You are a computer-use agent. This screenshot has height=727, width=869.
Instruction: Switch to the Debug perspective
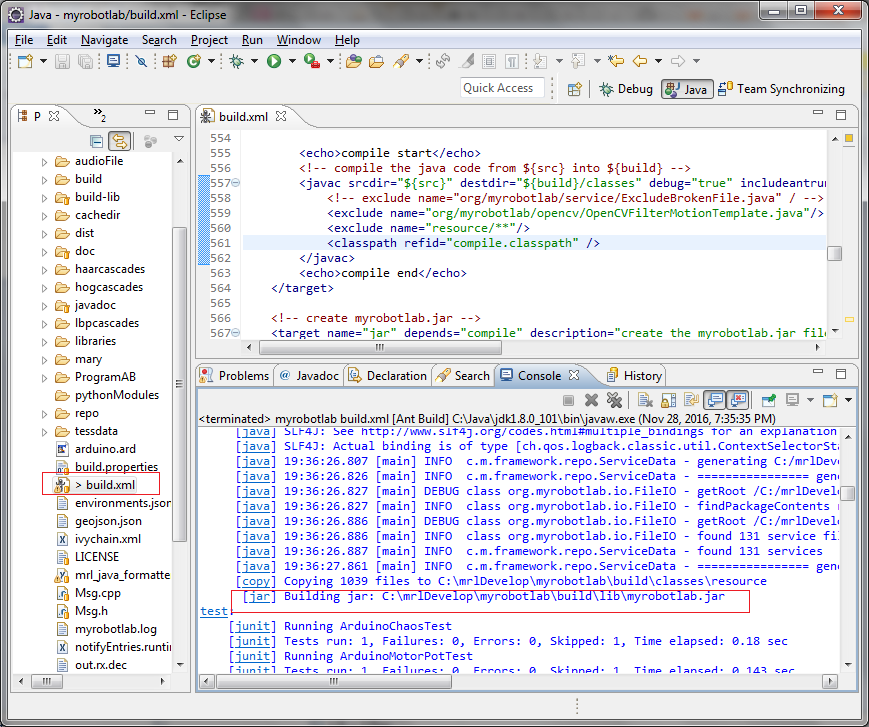pos(626,89)
